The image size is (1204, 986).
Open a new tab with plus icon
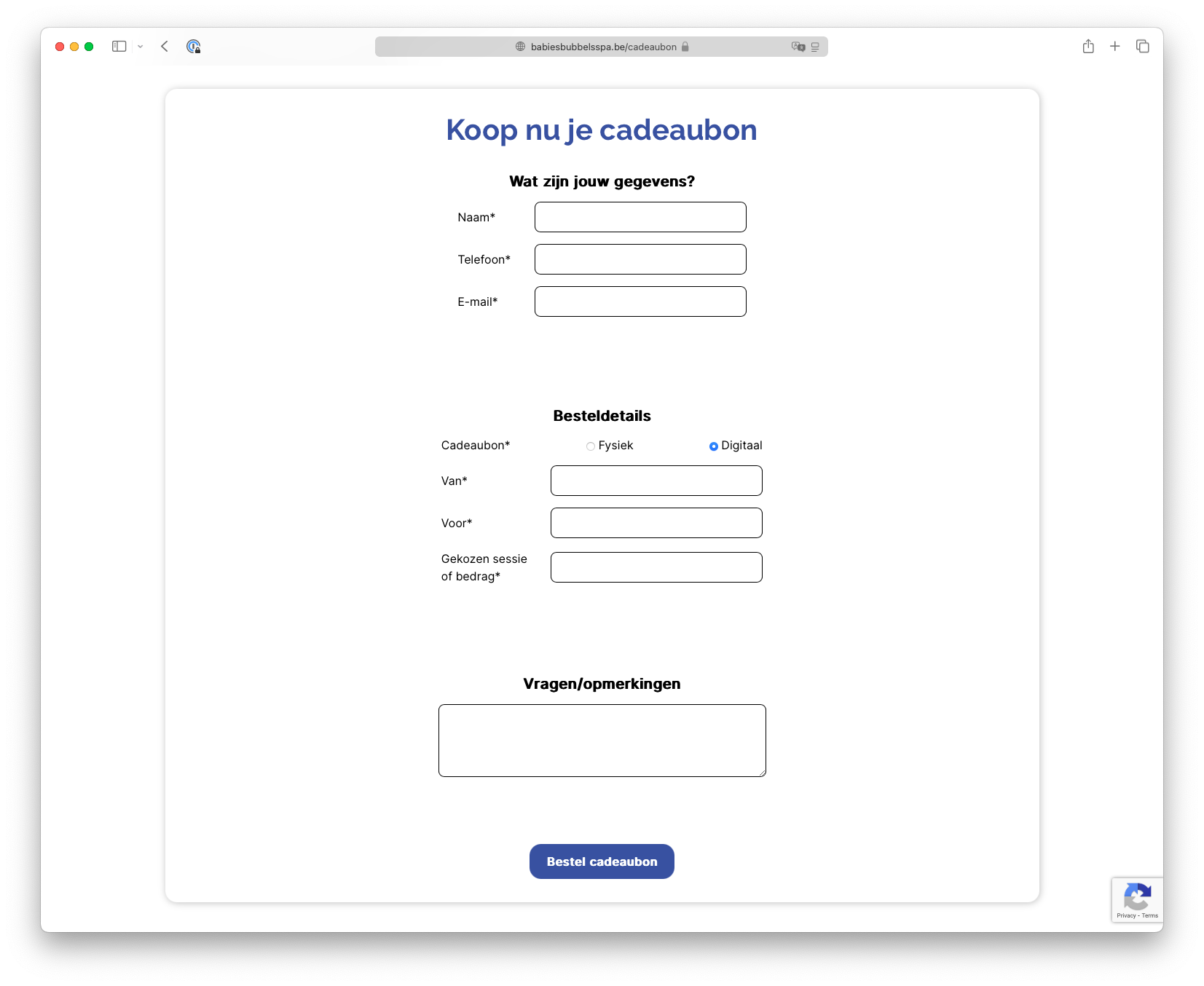click(x=1114, y=47)
